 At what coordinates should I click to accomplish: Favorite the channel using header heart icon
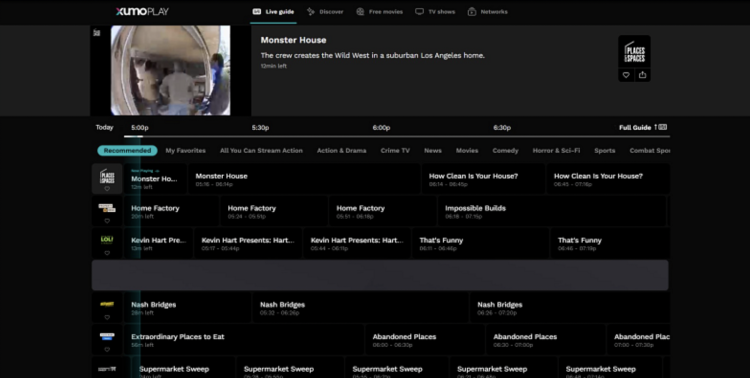626,75
